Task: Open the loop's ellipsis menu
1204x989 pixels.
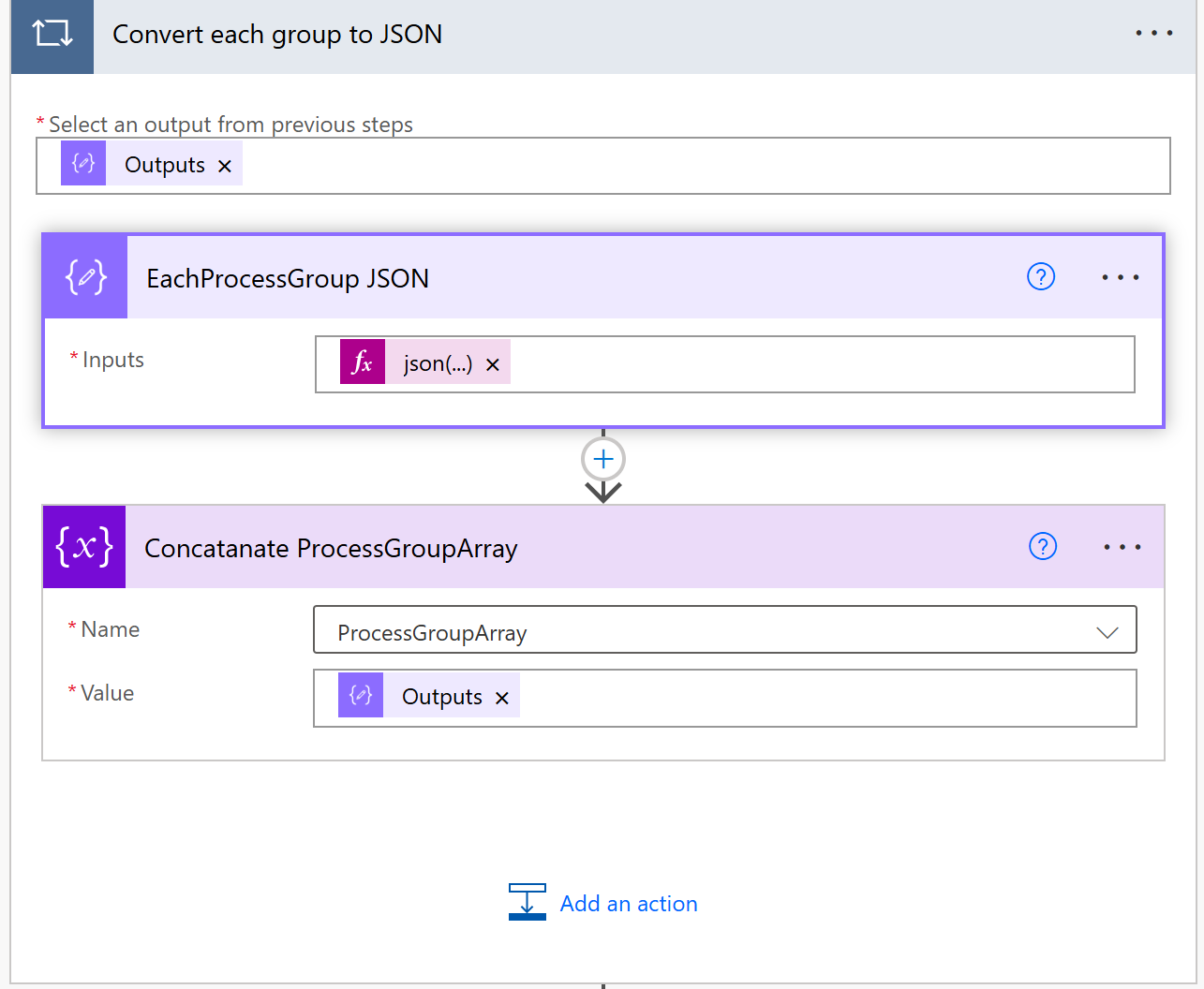Action: tap(1153, 33)
